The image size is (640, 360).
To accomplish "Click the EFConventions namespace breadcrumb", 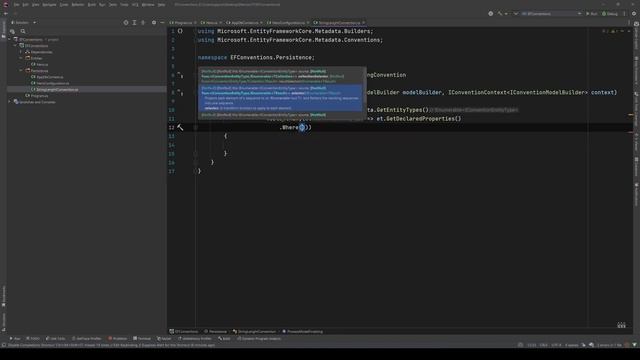I will [x=184, y=331].
